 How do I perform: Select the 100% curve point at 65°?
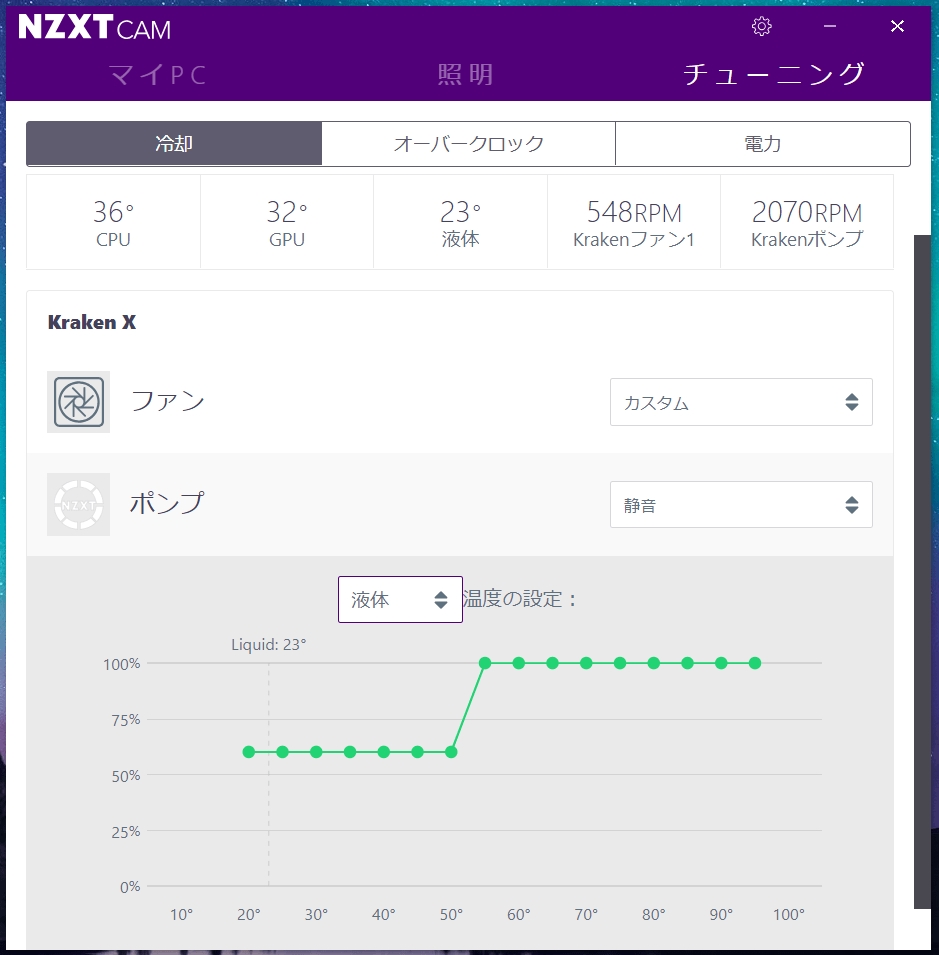pos(552,663)
